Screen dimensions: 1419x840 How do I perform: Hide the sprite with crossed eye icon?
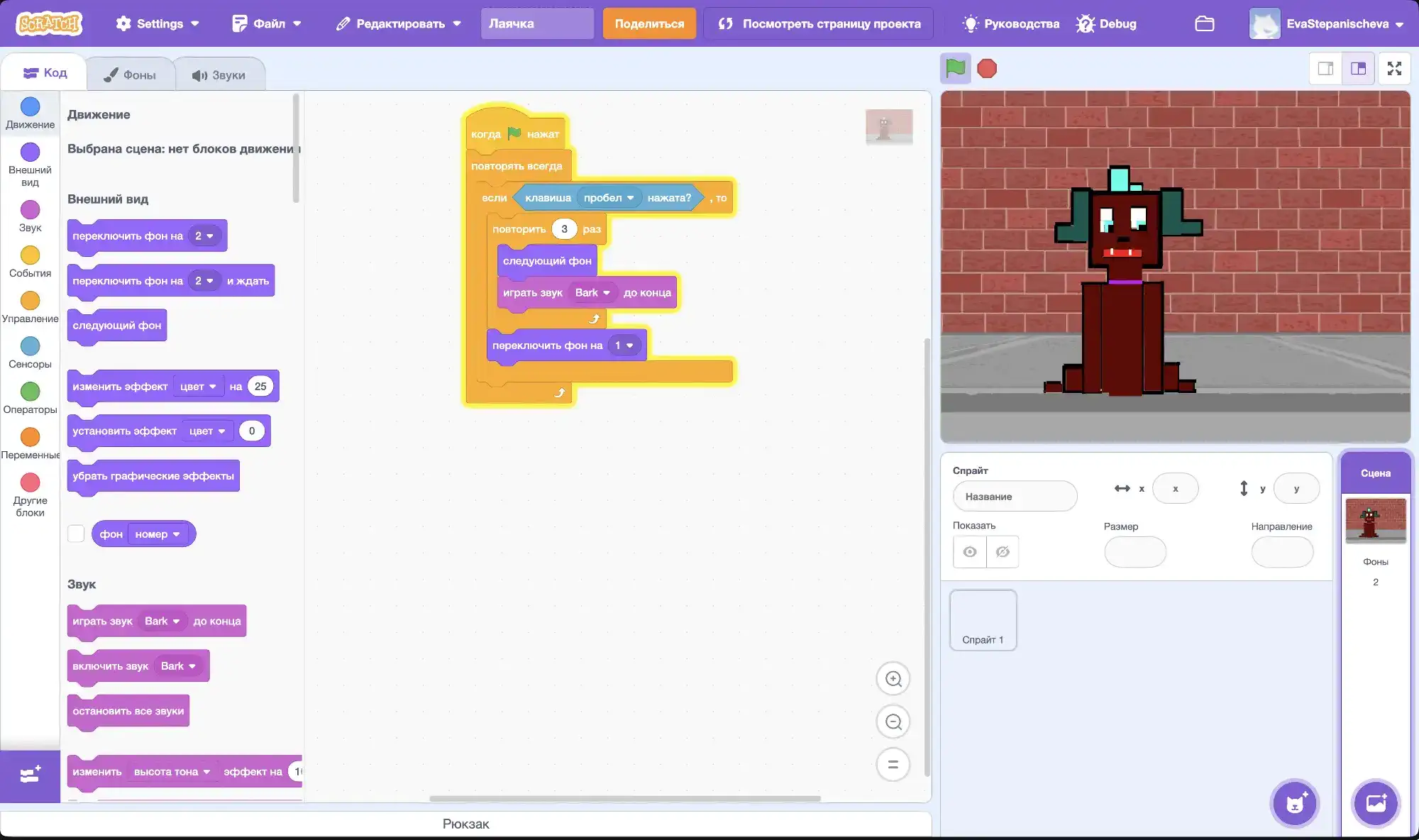[1003, 552]
